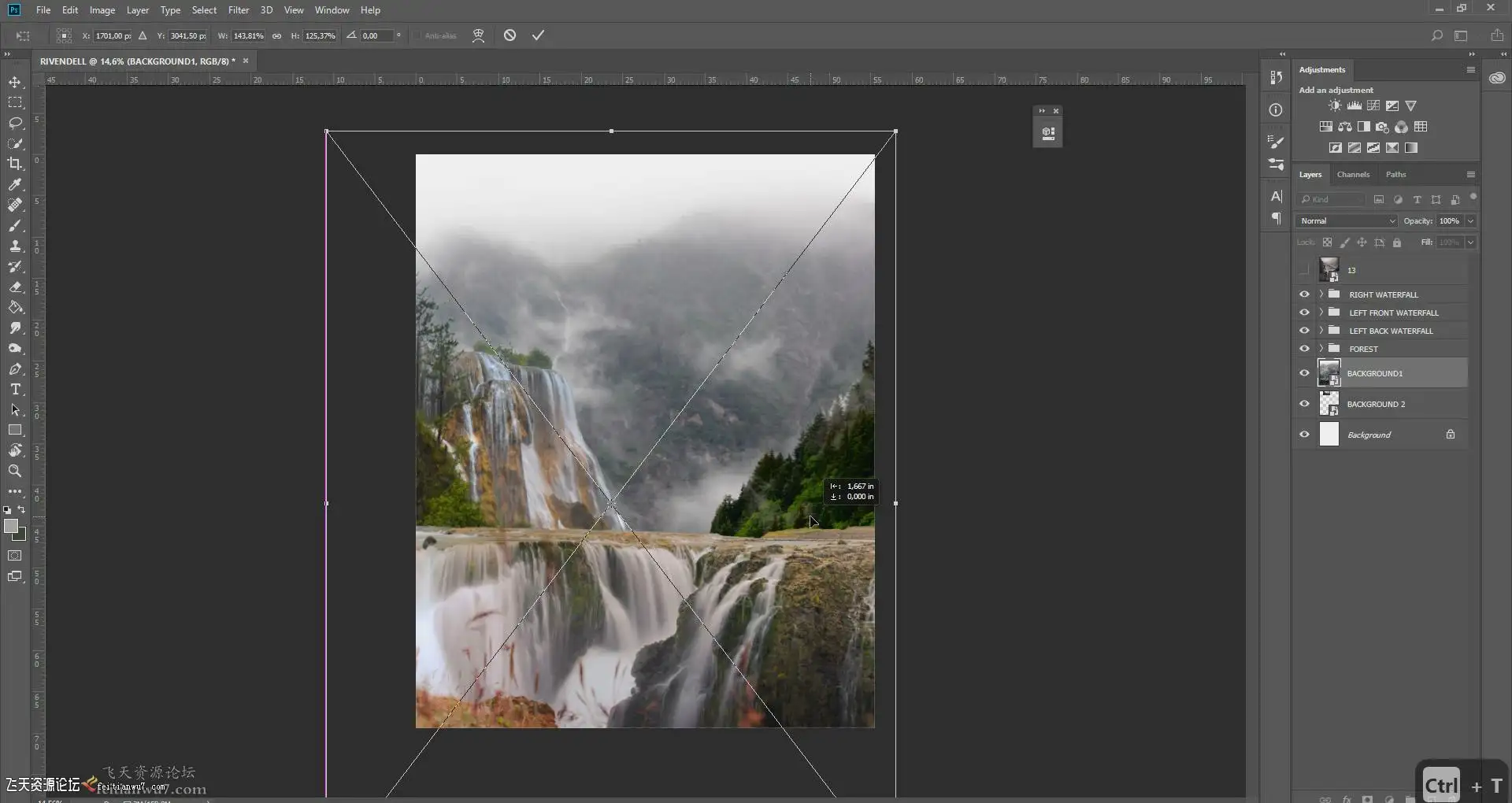Select the Crop tool
Screen dimensions: 1512x803
click(15, 164)
